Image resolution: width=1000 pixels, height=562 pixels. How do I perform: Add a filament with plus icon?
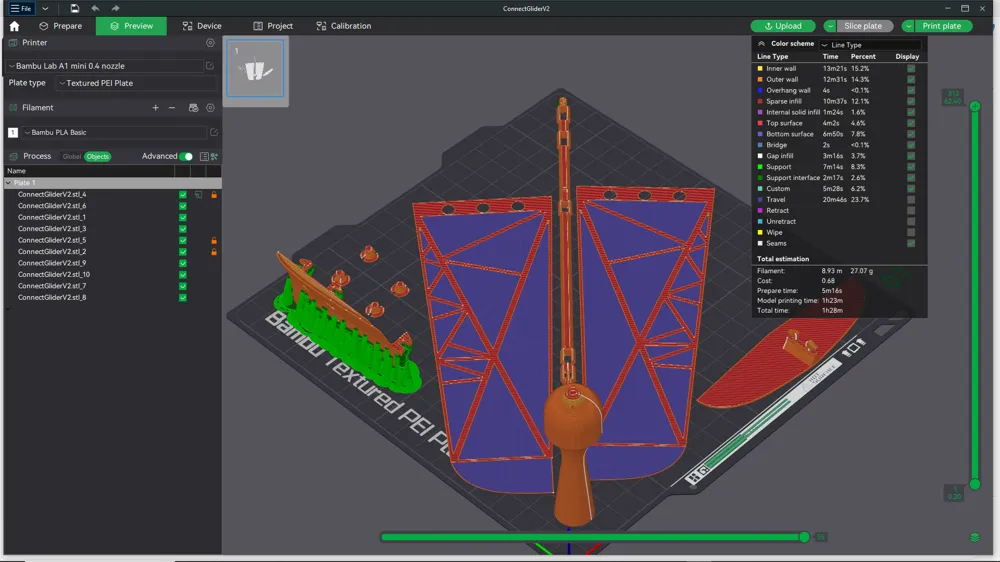pos(156,108)
